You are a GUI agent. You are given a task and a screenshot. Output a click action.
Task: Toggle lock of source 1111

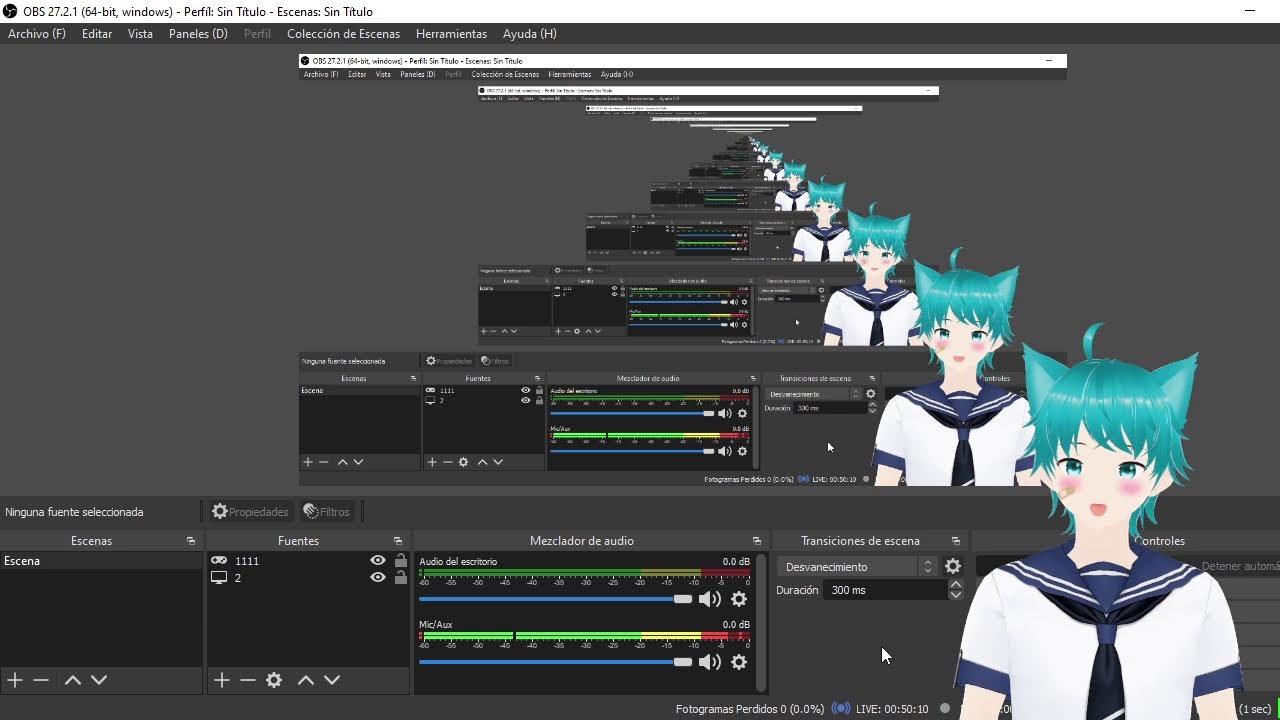point(401,561)
